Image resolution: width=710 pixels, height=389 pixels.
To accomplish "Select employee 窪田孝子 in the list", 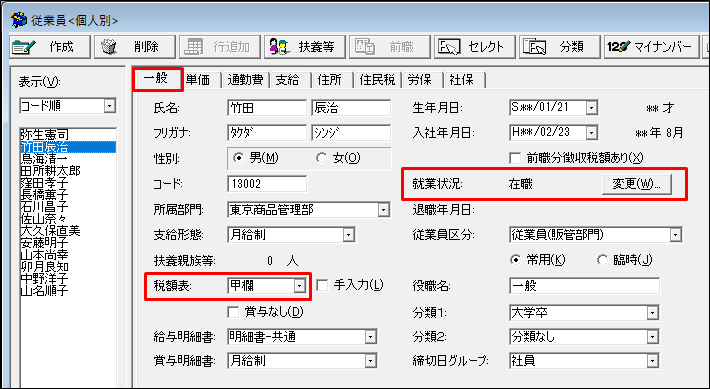I will coord(68,182).
